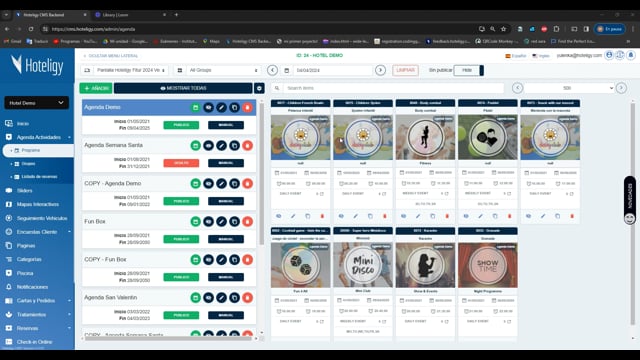The image size is (640, 360).
Task: Click the search magnifier beside Search items
Action: coord(277,88)
